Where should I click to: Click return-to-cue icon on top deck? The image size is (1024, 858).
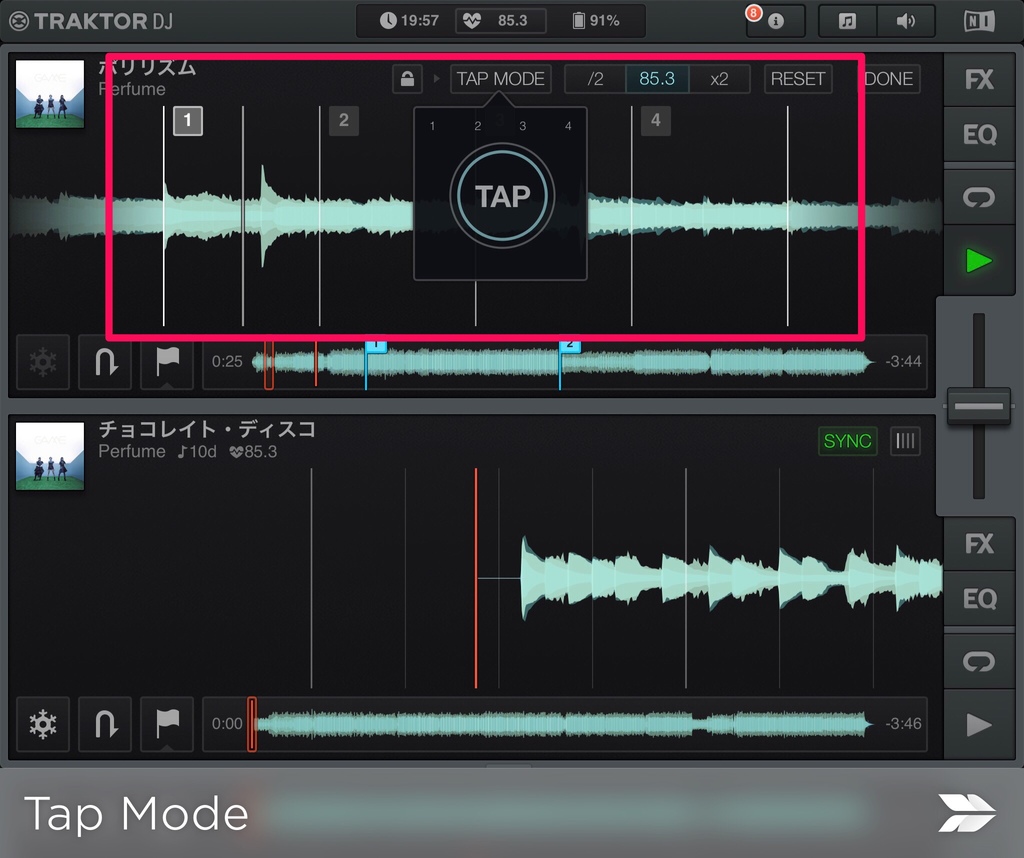tap(105, 362)
